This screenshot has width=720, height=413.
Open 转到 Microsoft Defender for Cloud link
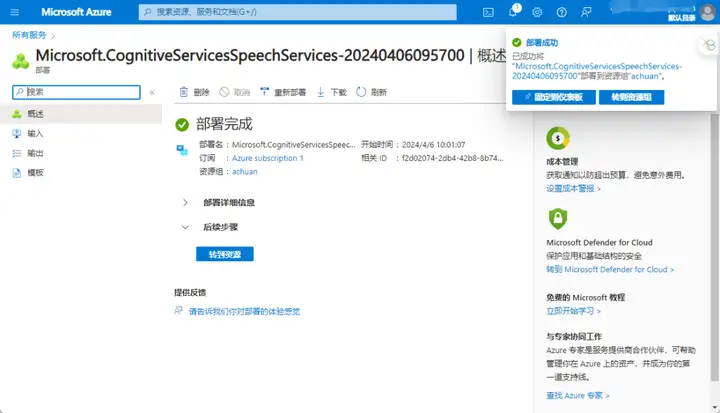(x=610, y=270)
